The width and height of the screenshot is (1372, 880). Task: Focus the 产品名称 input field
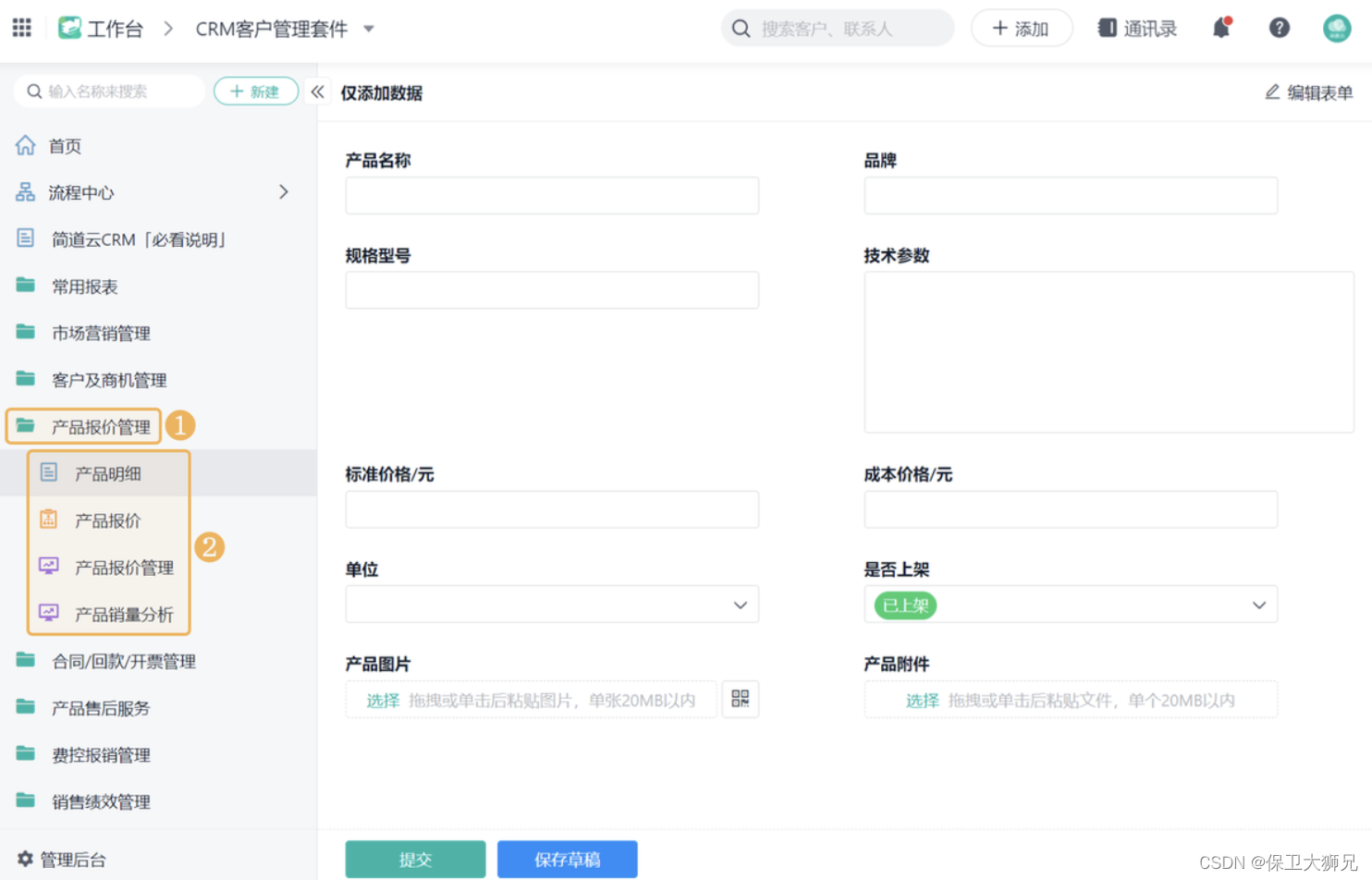pos(552,195)
